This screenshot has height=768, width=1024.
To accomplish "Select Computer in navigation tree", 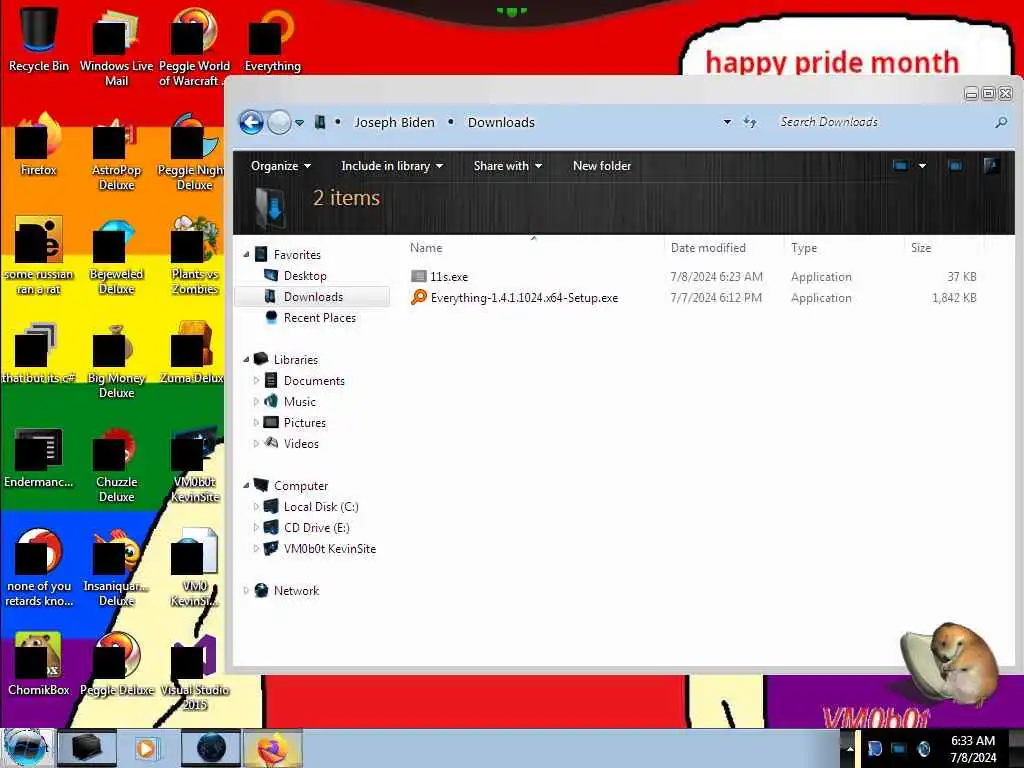I will (300, 486).
